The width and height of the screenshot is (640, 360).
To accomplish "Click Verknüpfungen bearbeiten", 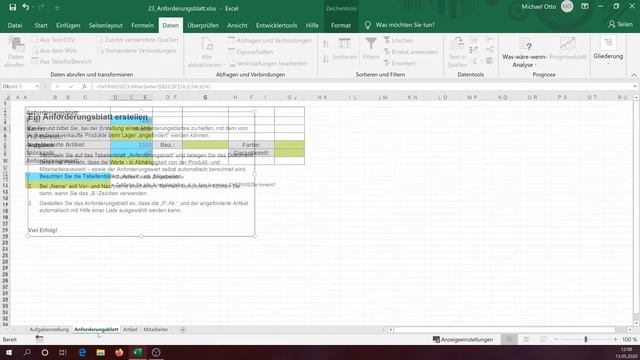I will pos(268,63).
